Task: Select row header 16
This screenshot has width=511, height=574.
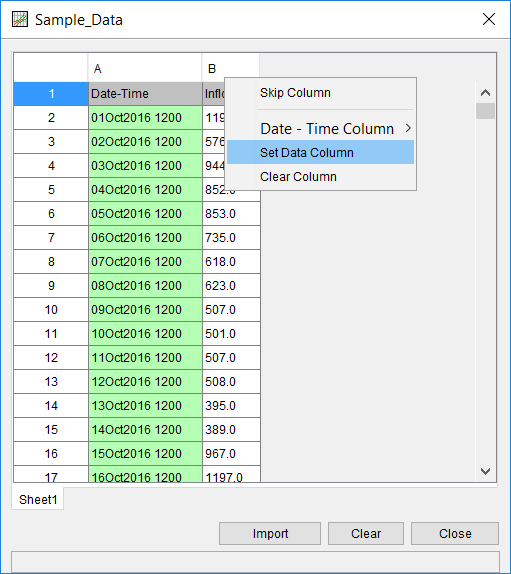Action: tap(51, 453)
